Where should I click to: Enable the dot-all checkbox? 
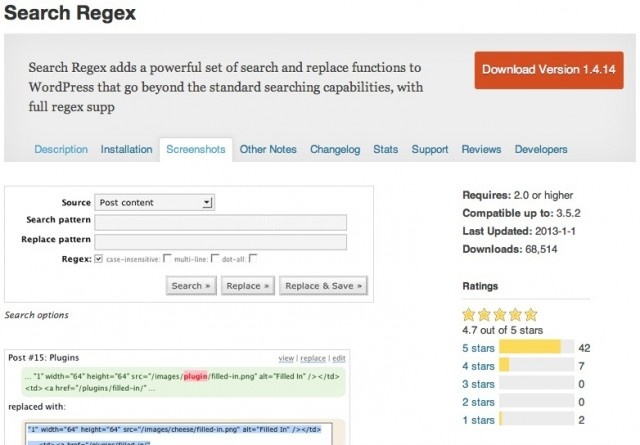[253, 258]
